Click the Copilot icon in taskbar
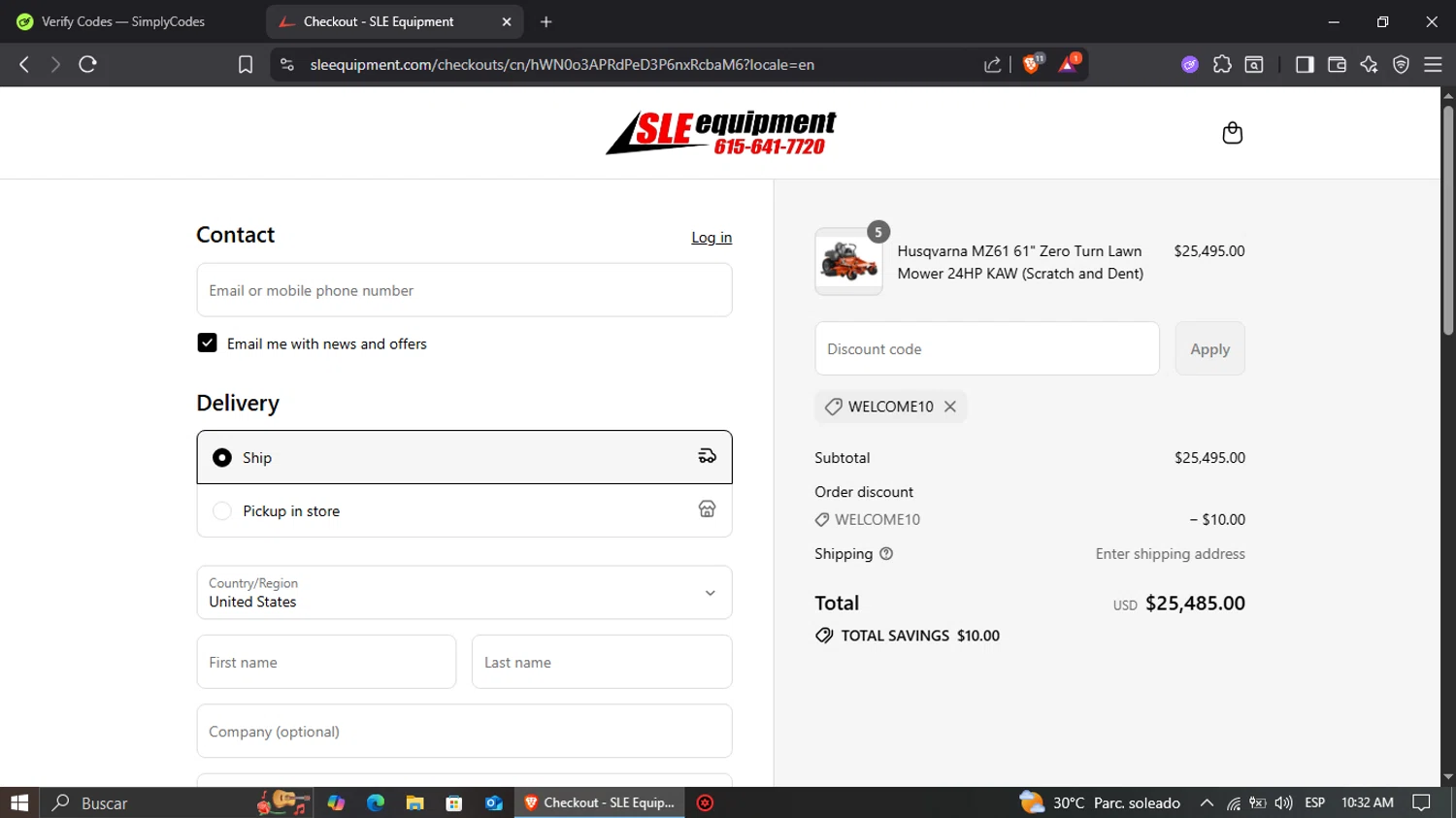1456x818 pixels. click(x=336, y=802)
